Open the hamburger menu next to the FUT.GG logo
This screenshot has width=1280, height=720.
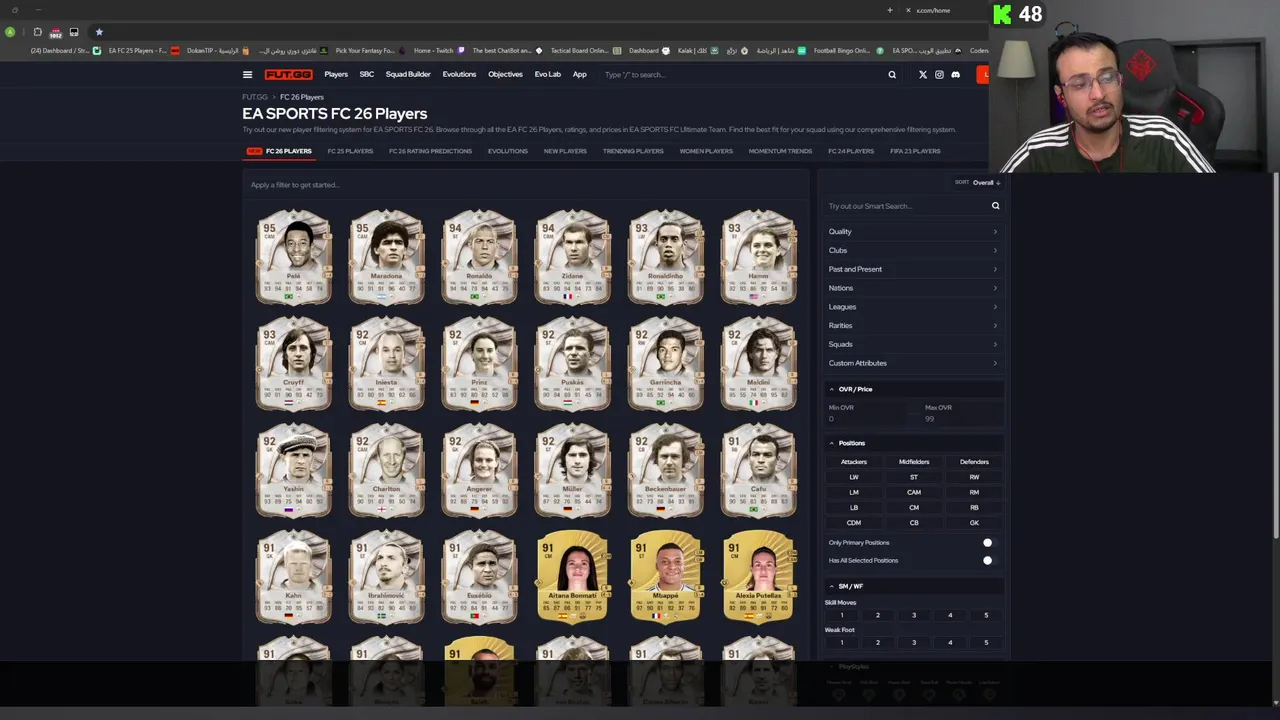point(247,74)
